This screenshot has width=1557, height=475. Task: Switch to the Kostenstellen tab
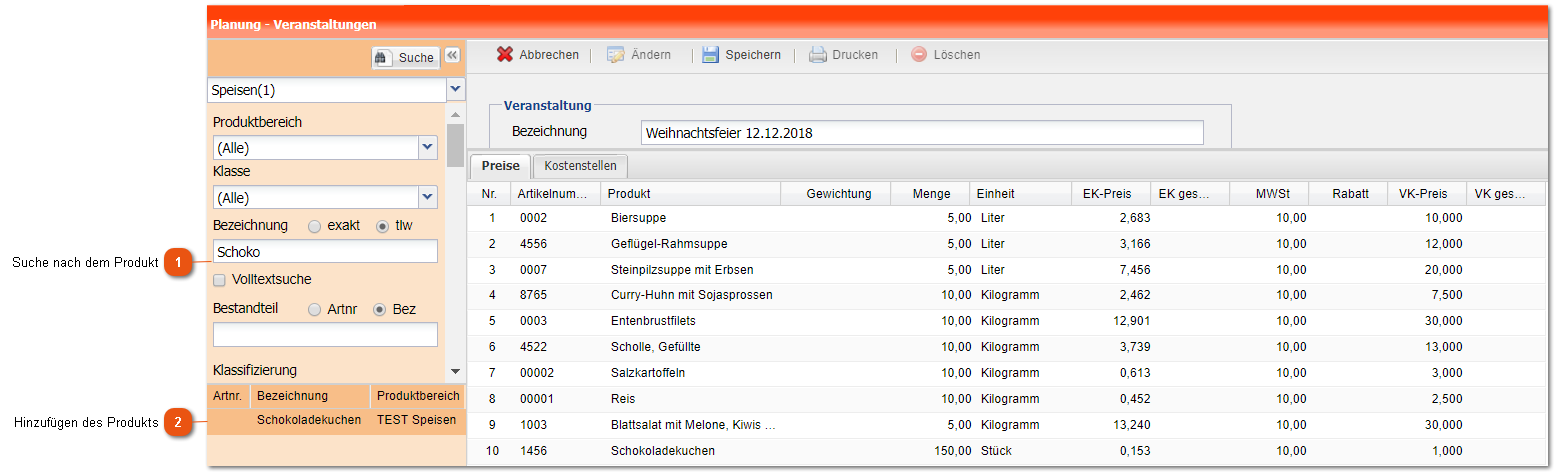point(580,166)
